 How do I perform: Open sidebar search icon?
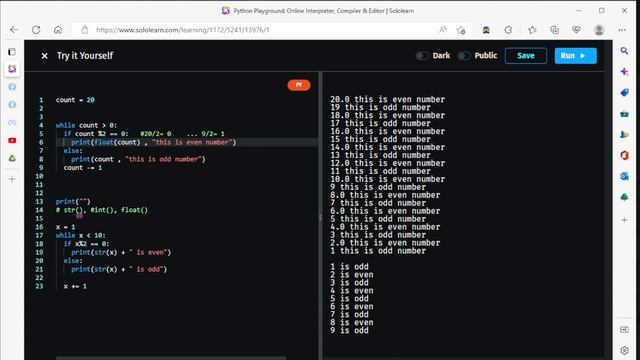click(624, 51)
